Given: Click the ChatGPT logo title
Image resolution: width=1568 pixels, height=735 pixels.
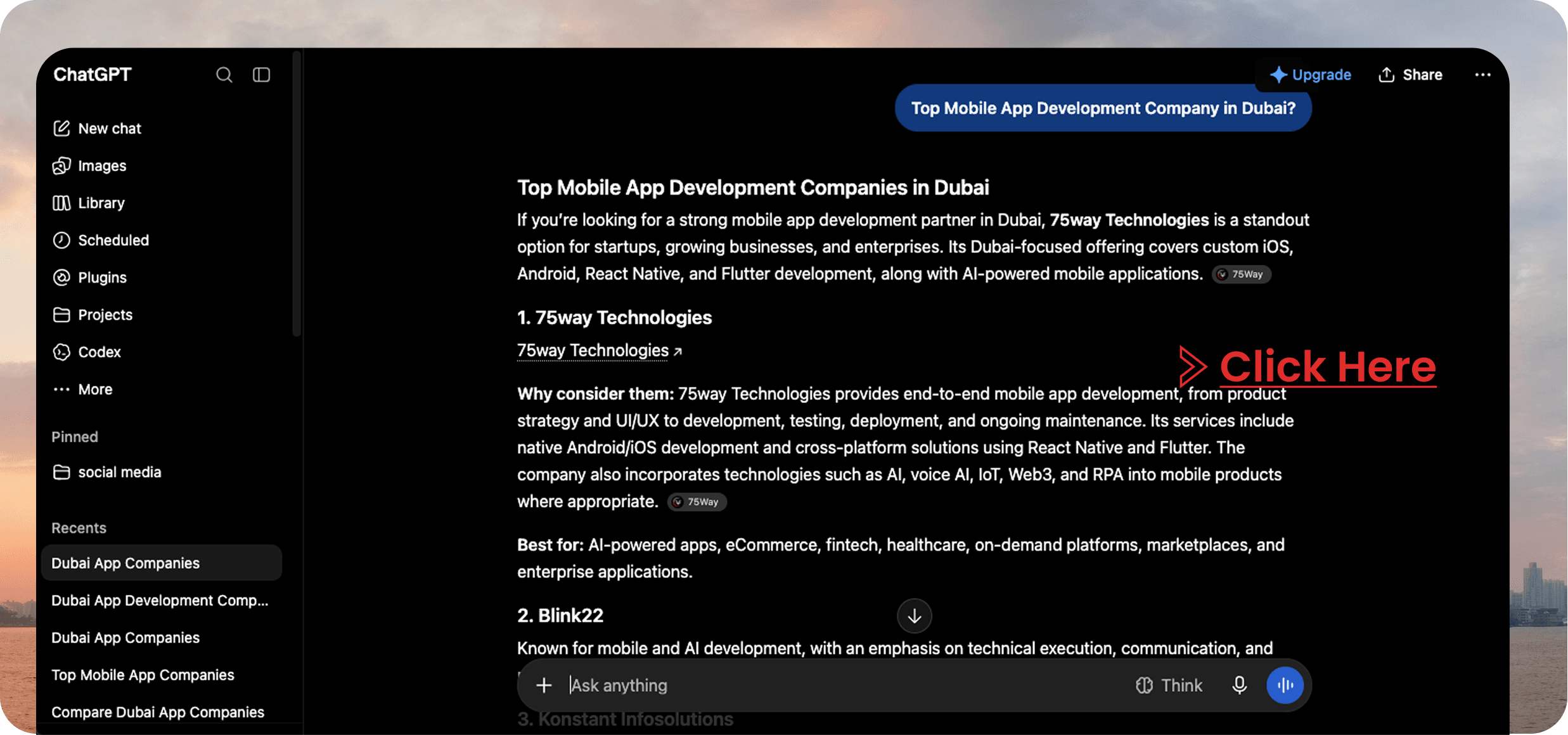Looking at the screenshot, I should click(x=93, y=75).
